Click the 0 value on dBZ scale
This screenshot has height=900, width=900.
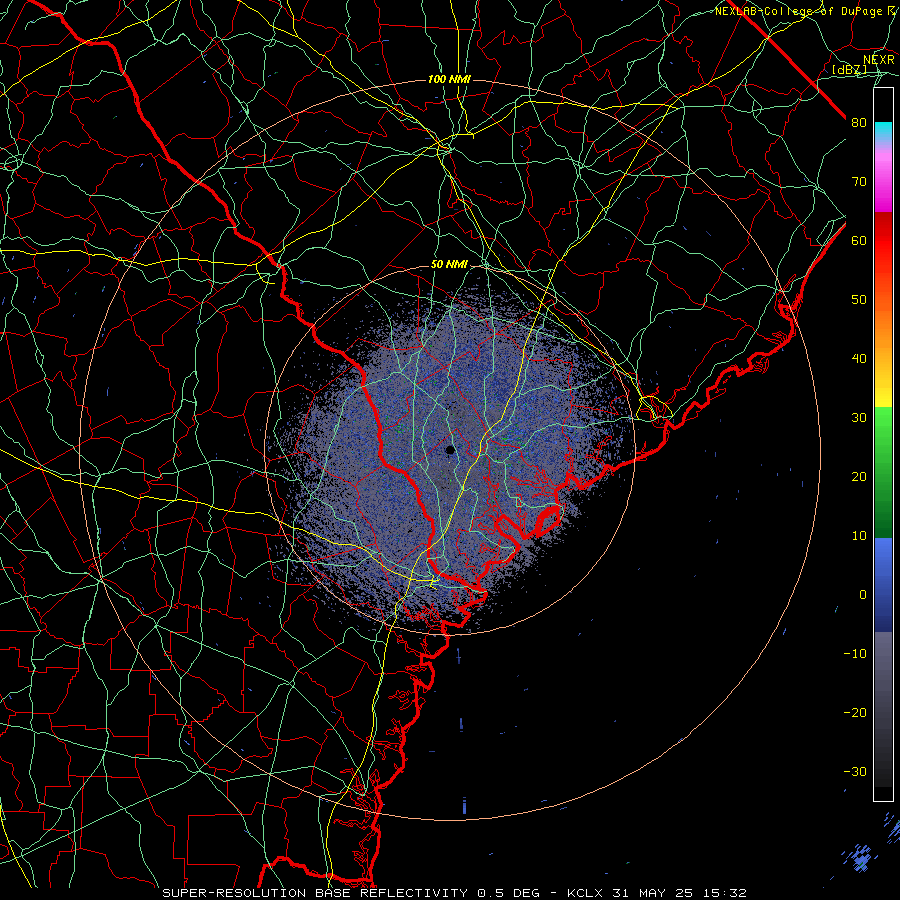pos(863,595)
